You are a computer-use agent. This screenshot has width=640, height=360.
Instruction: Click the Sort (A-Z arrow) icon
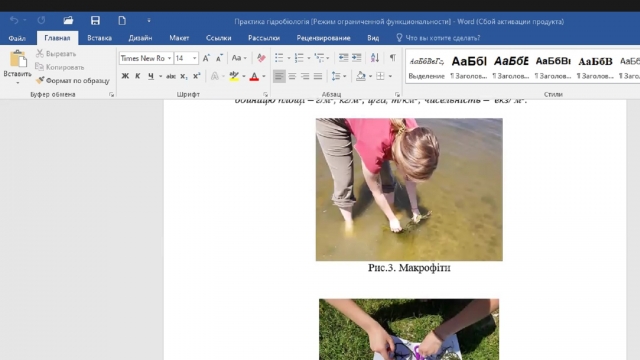coord(375,58)
